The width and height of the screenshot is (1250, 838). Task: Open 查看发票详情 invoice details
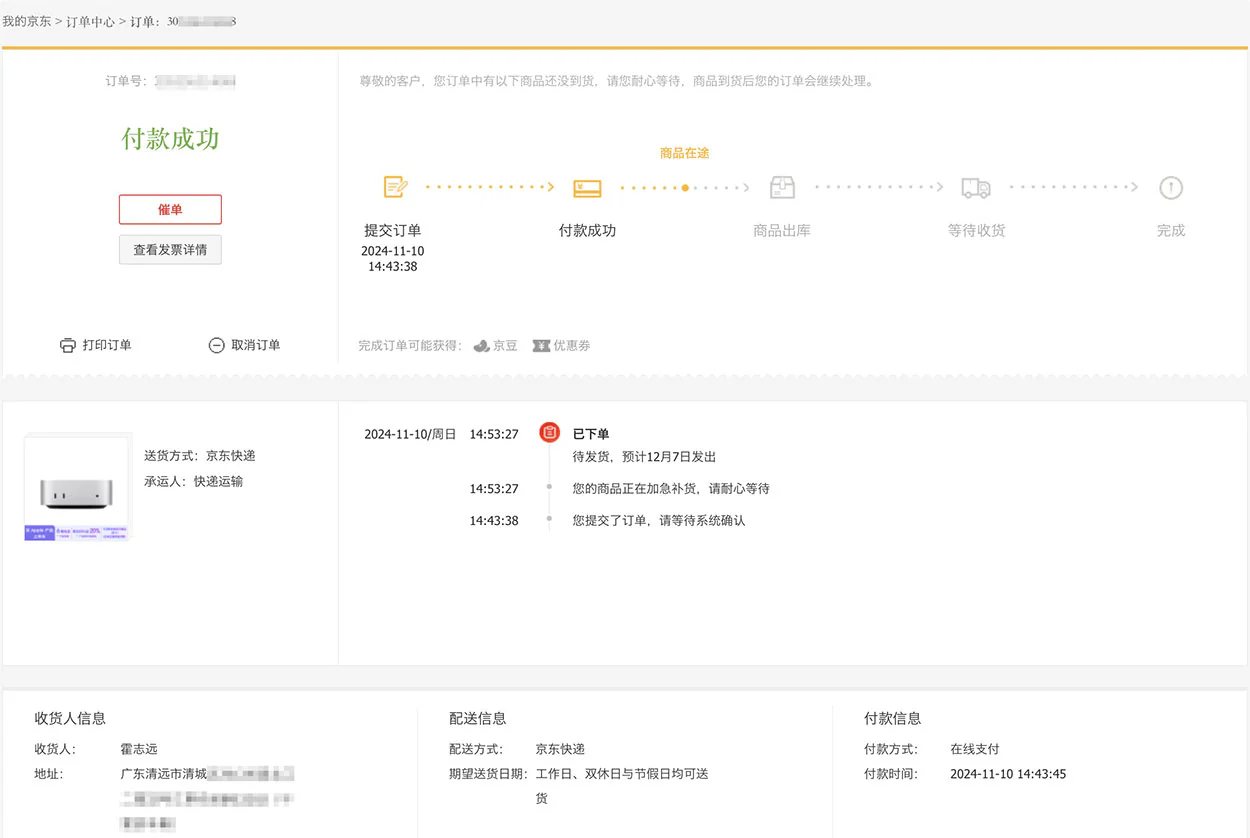170,250
